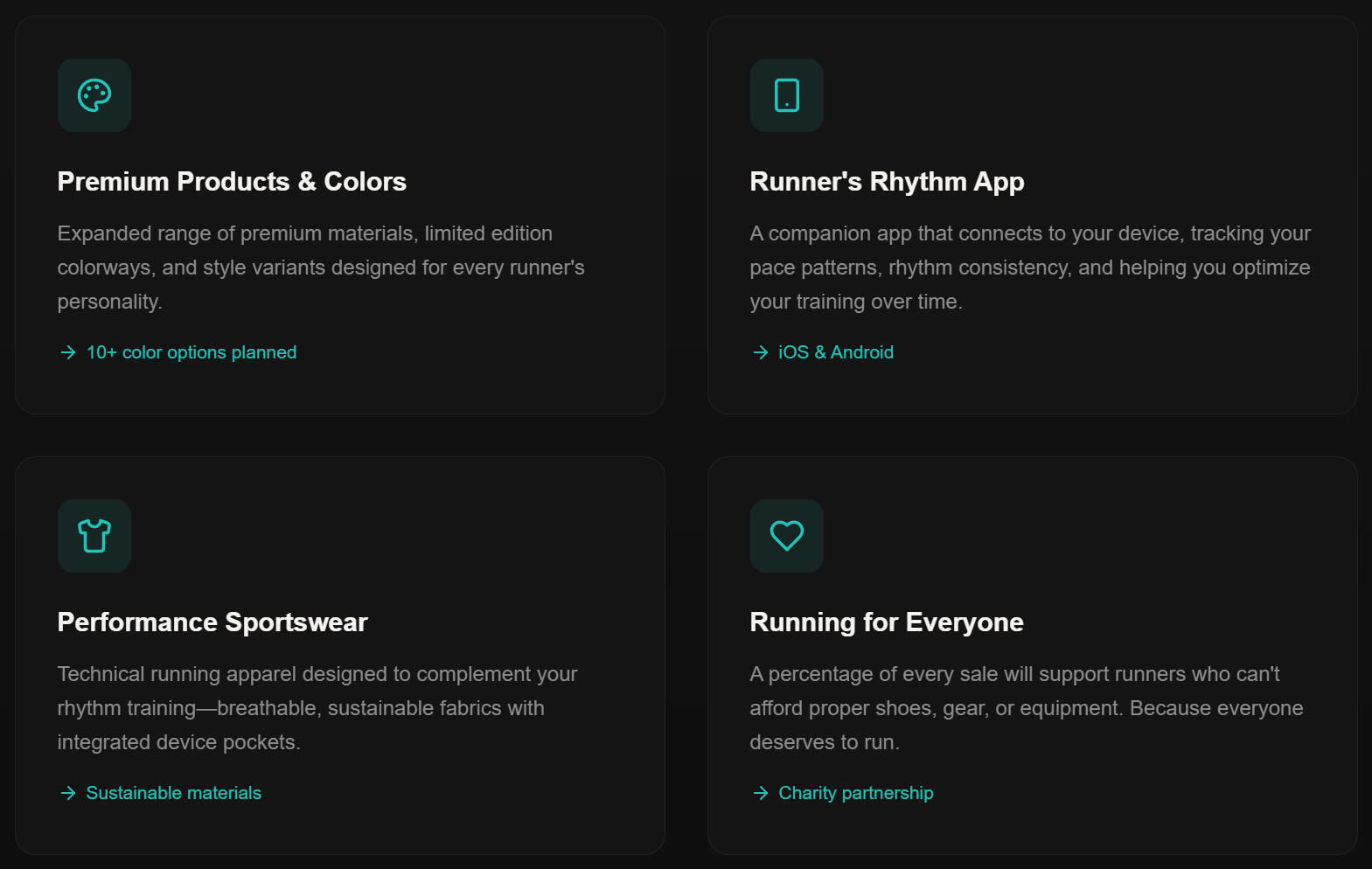
Task: Click arrow beside Sustainable materials
Action: (x=68, y=793)
